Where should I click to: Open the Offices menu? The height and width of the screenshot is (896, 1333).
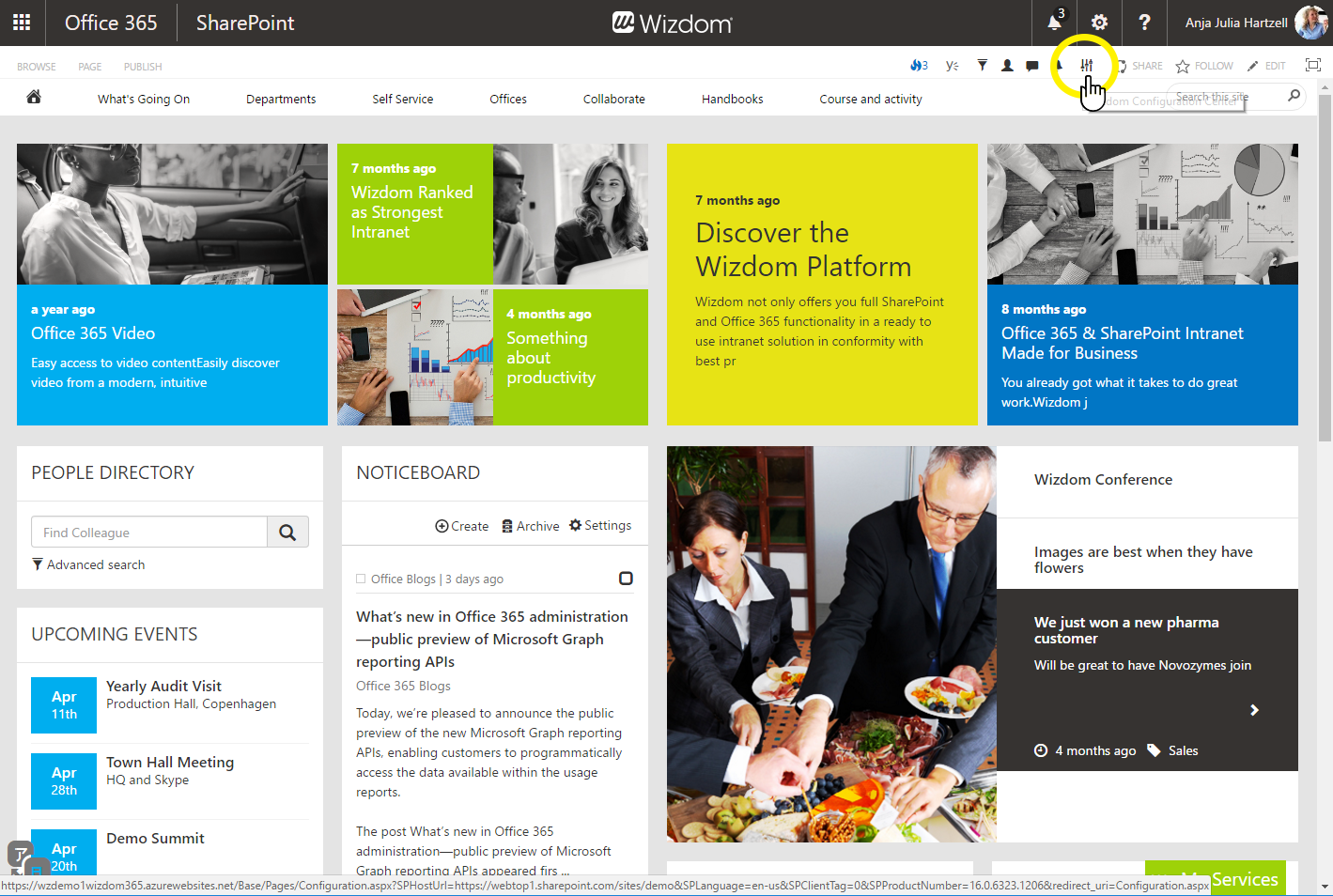(508, 99)
